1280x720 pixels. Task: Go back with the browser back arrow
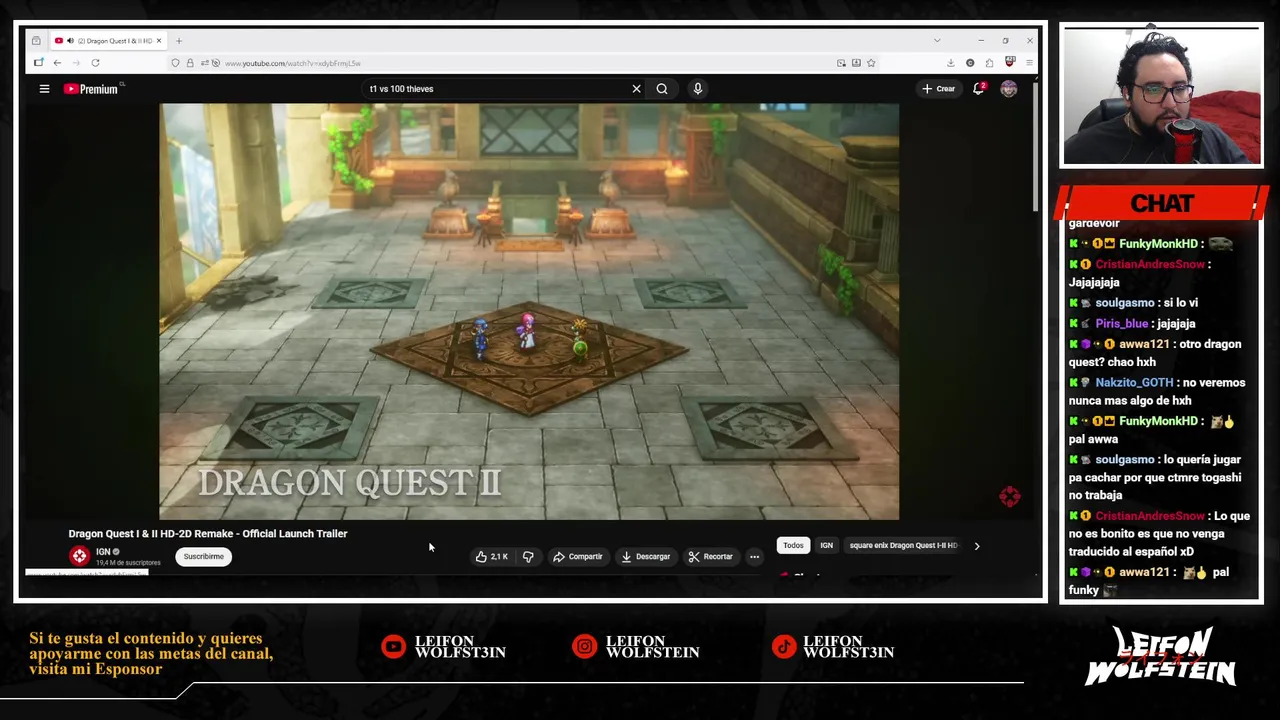(57, 63)
